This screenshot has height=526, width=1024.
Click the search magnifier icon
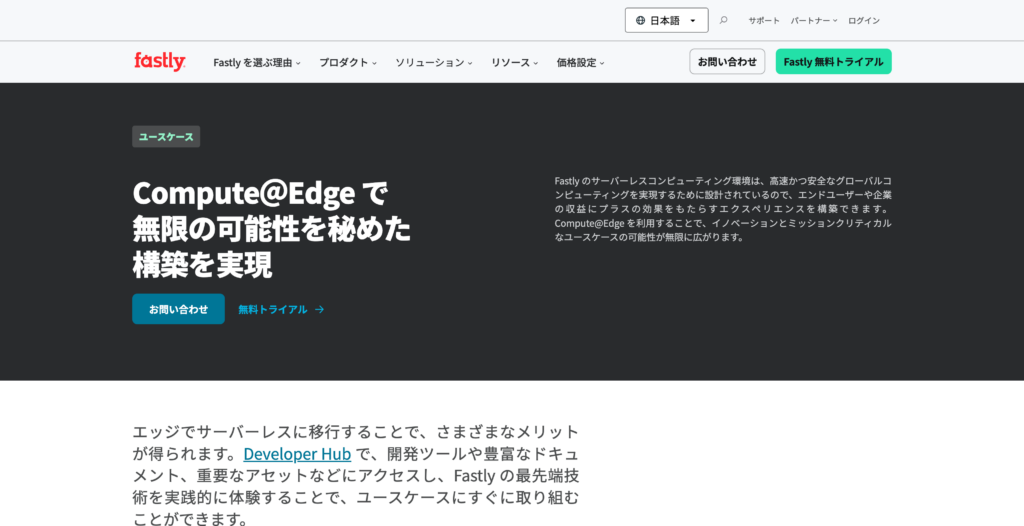point(724,20)
